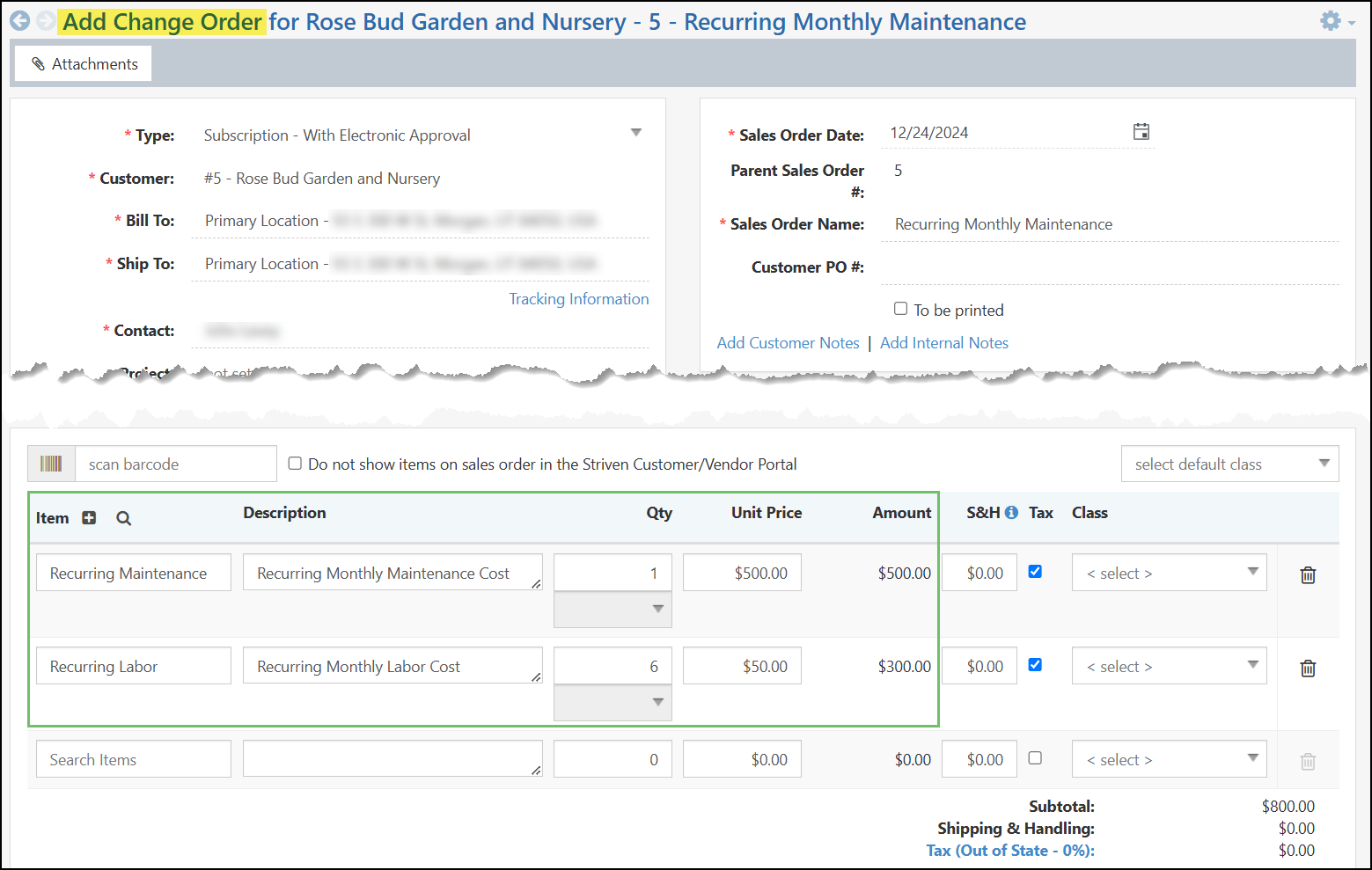Screen dimensions: 1372x870
Task: Click the scan barcode icon
Action: (x=51, y=464)
